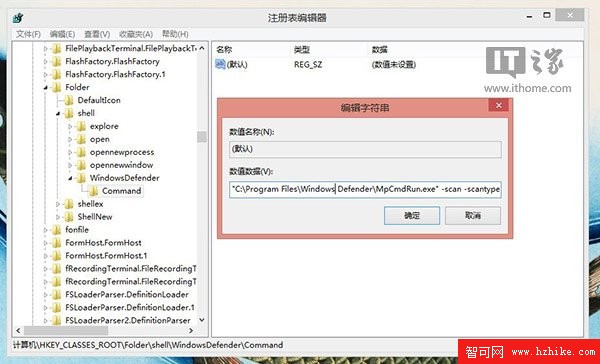The height and width of the screenshot is (364, 600).
Task: Click the tree scroll right arrow
Action: click(191, 330)
